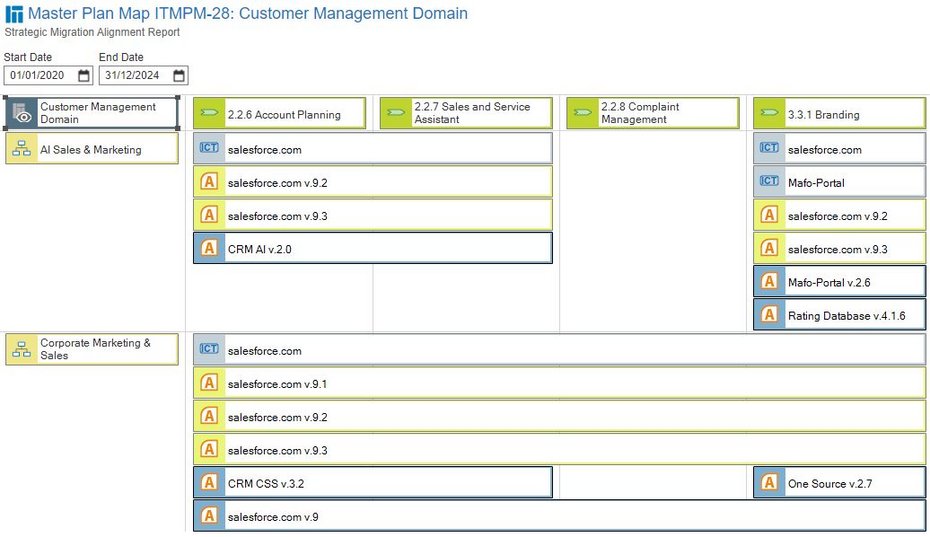Select the One Source v.2.7 entry
This screenshot has width=930, height=537.
[840, 482]
